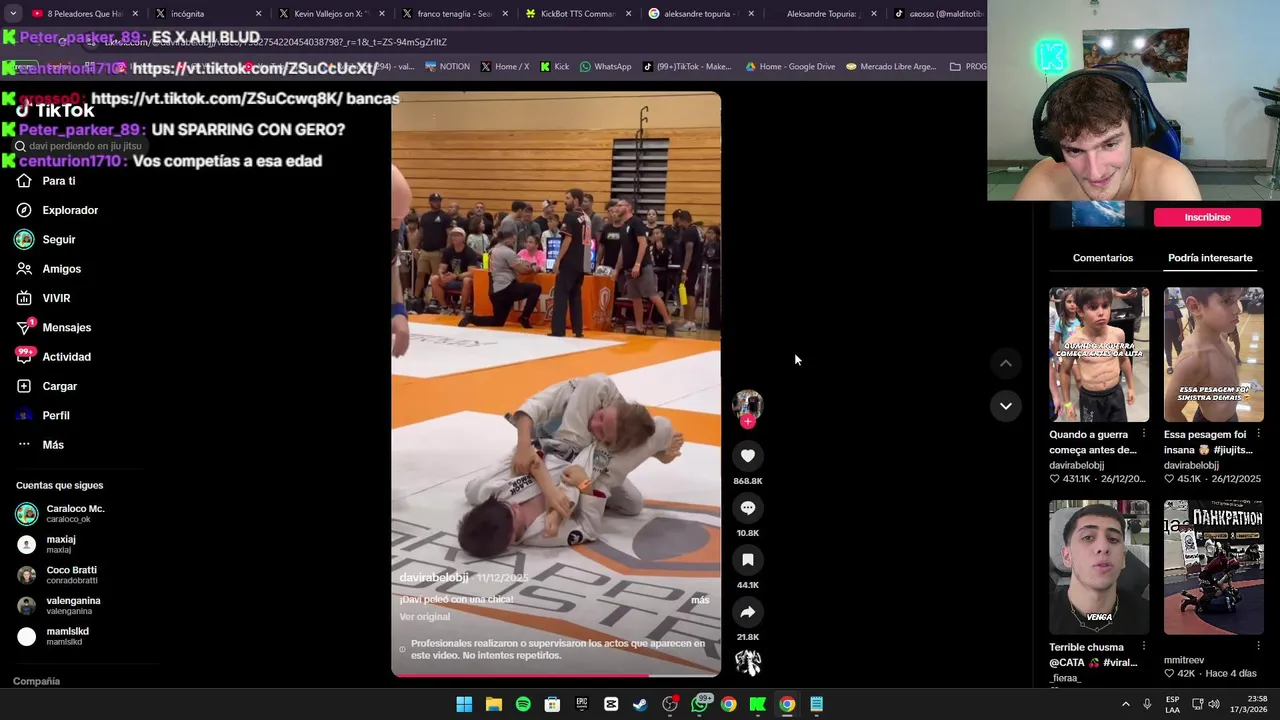The image size is (1280, 720).
Task: Play Terrible chusma video thumbnail
Action: (x=1099, y=567)
